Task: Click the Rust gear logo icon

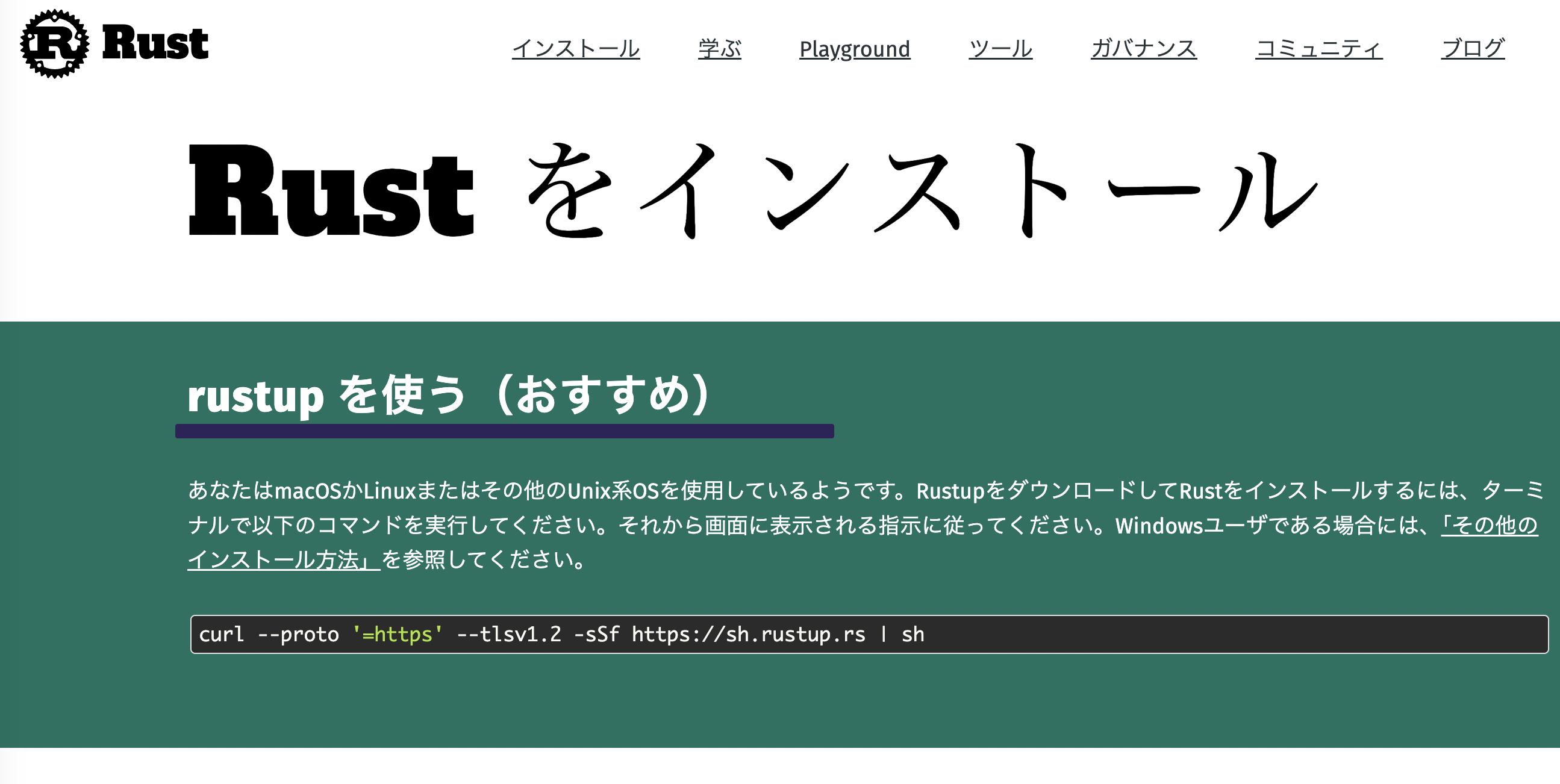Action: click(x=54, y=43)
